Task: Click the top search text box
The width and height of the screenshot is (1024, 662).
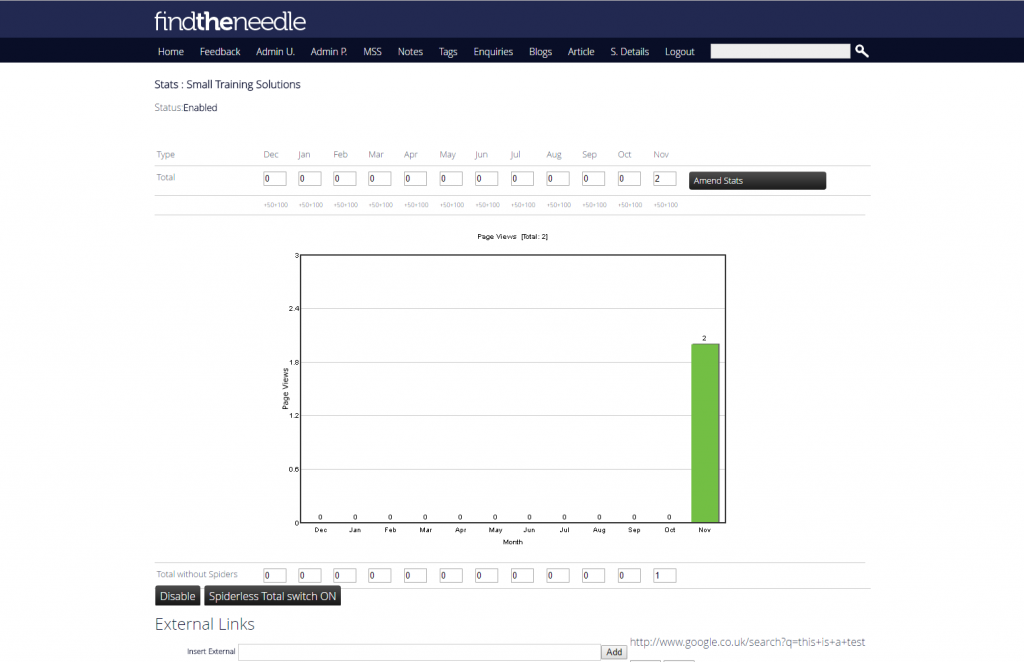Action: 780,51
